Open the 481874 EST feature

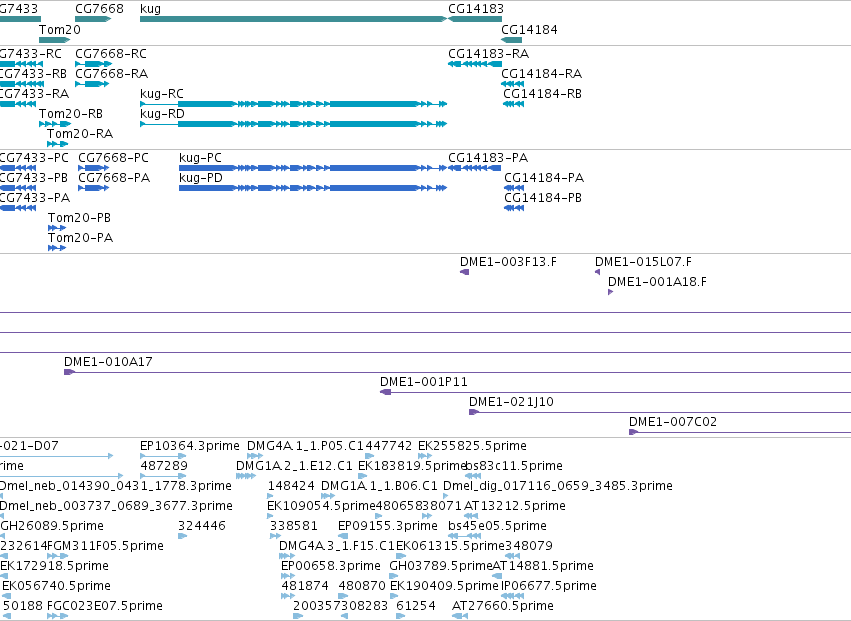pyautogui.click(x=288, y=596)
